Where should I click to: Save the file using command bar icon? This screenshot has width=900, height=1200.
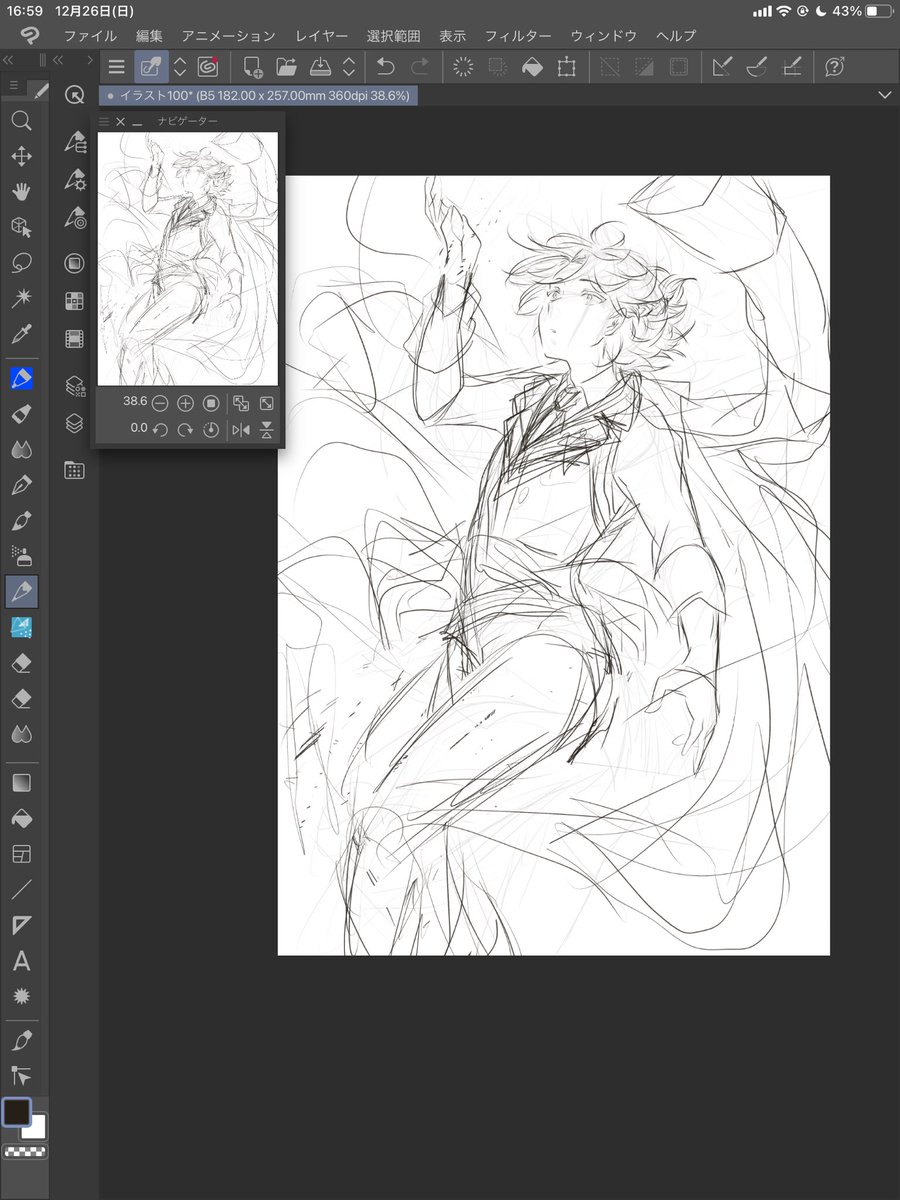pos(321,67)
